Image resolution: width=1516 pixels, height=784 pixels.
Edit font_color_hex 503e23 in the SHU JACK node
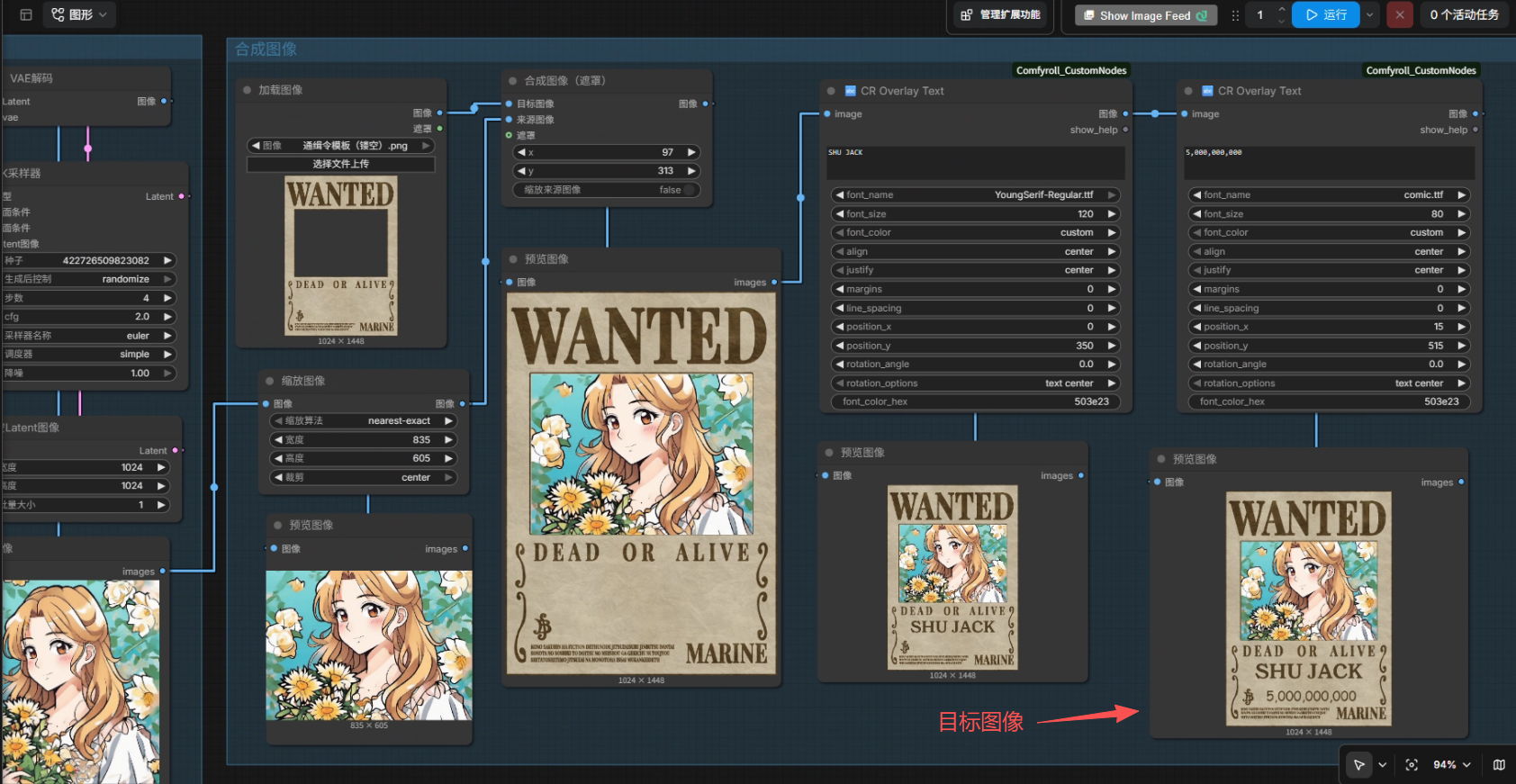click(x=976, y=401)
